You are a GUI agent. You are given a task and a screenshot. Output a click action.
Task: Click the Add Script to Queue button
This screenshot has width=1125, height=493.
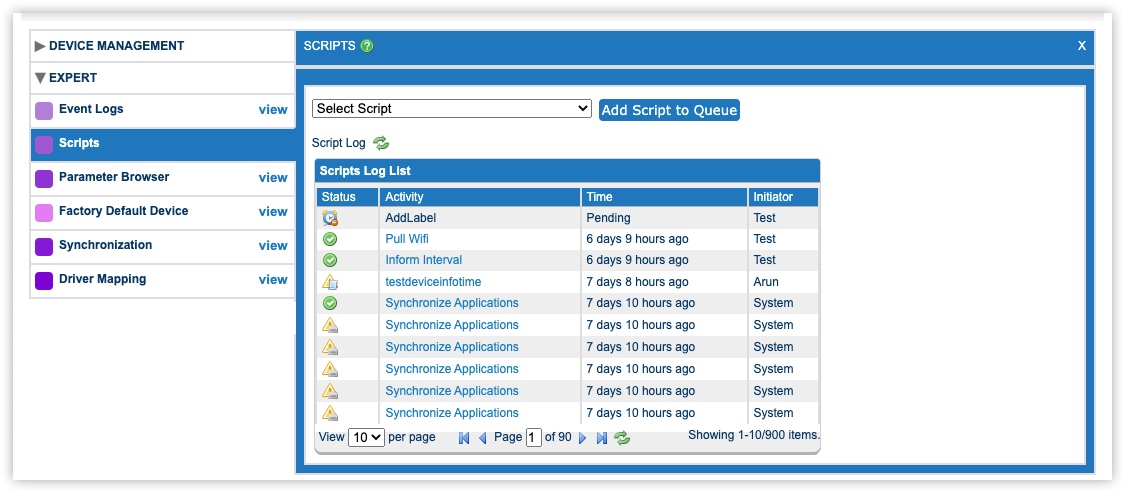click(669, 110)
